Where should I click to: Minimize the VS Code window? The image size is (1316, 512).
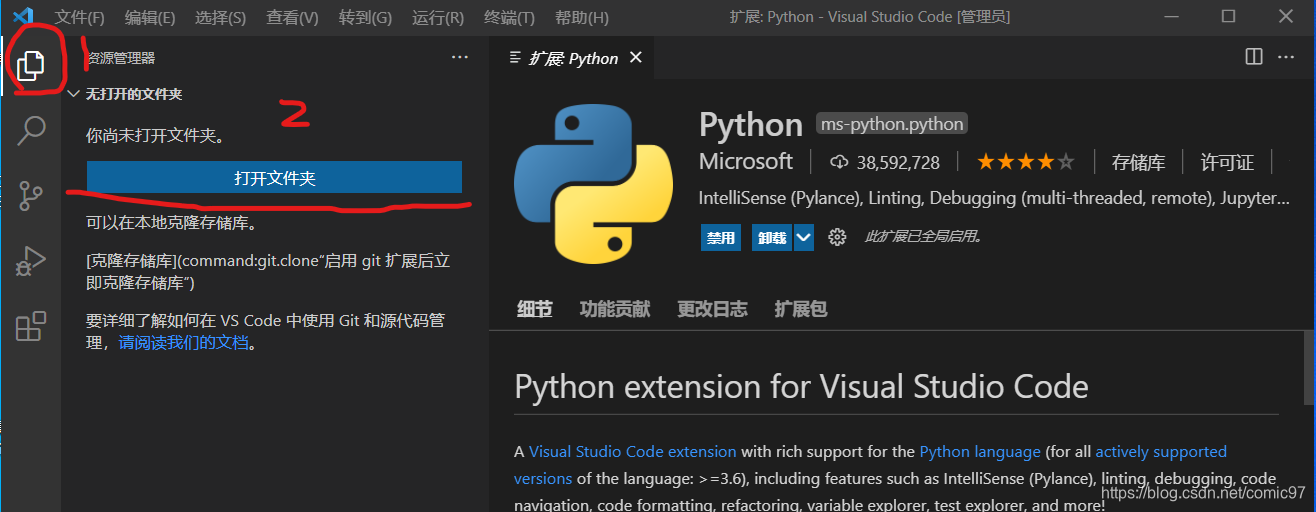[1172, 16]
